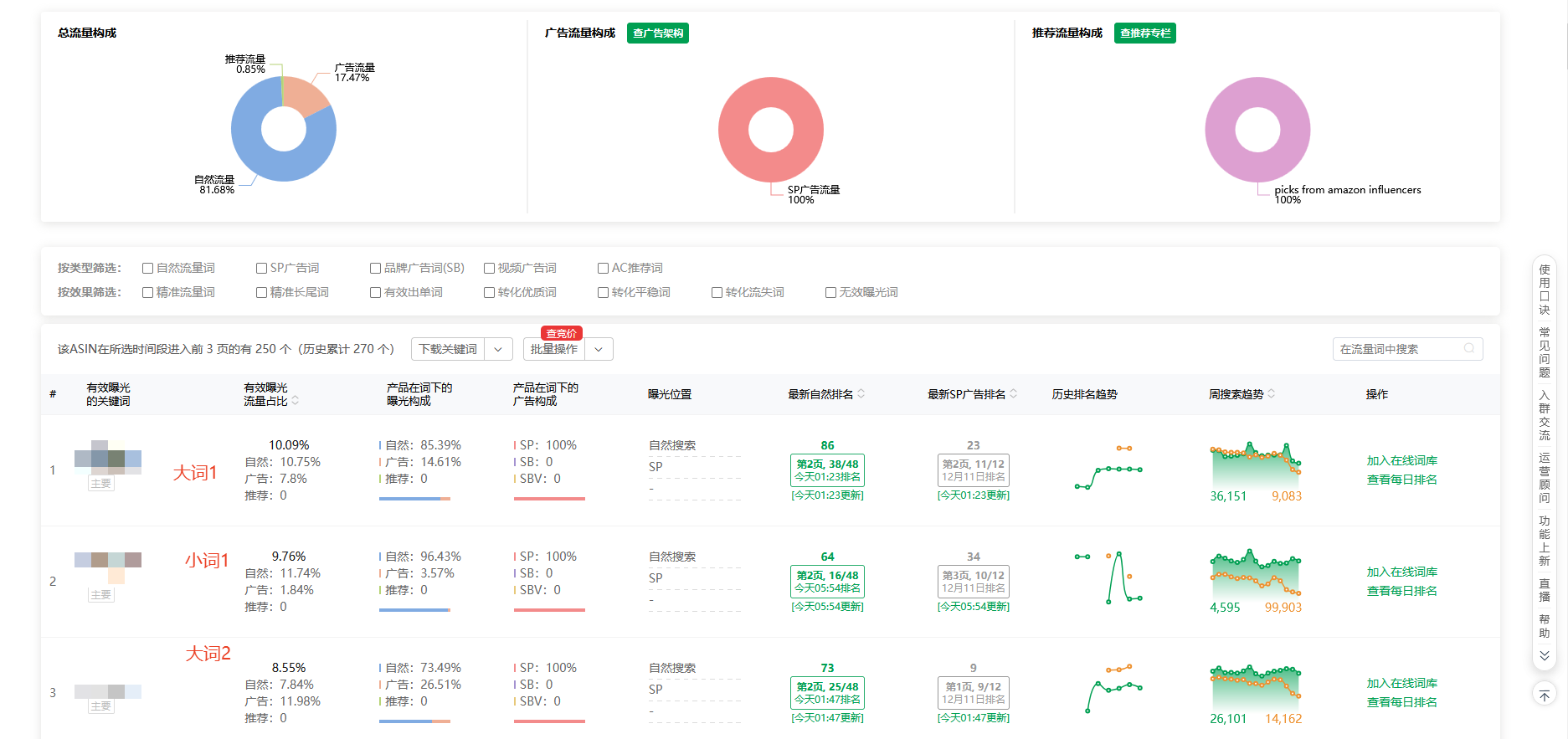Click the back-to-top arrow icon
Image resolution: width=1568 pixels, height=739 pixels.
[1545, 695]
